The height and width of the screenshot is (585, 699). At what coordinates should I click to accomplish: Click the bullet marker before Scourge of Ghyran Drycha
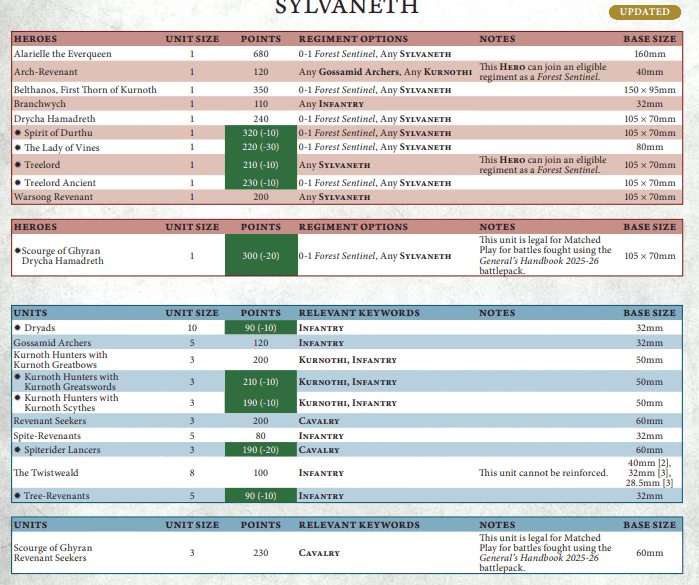(x=17, y=250)
